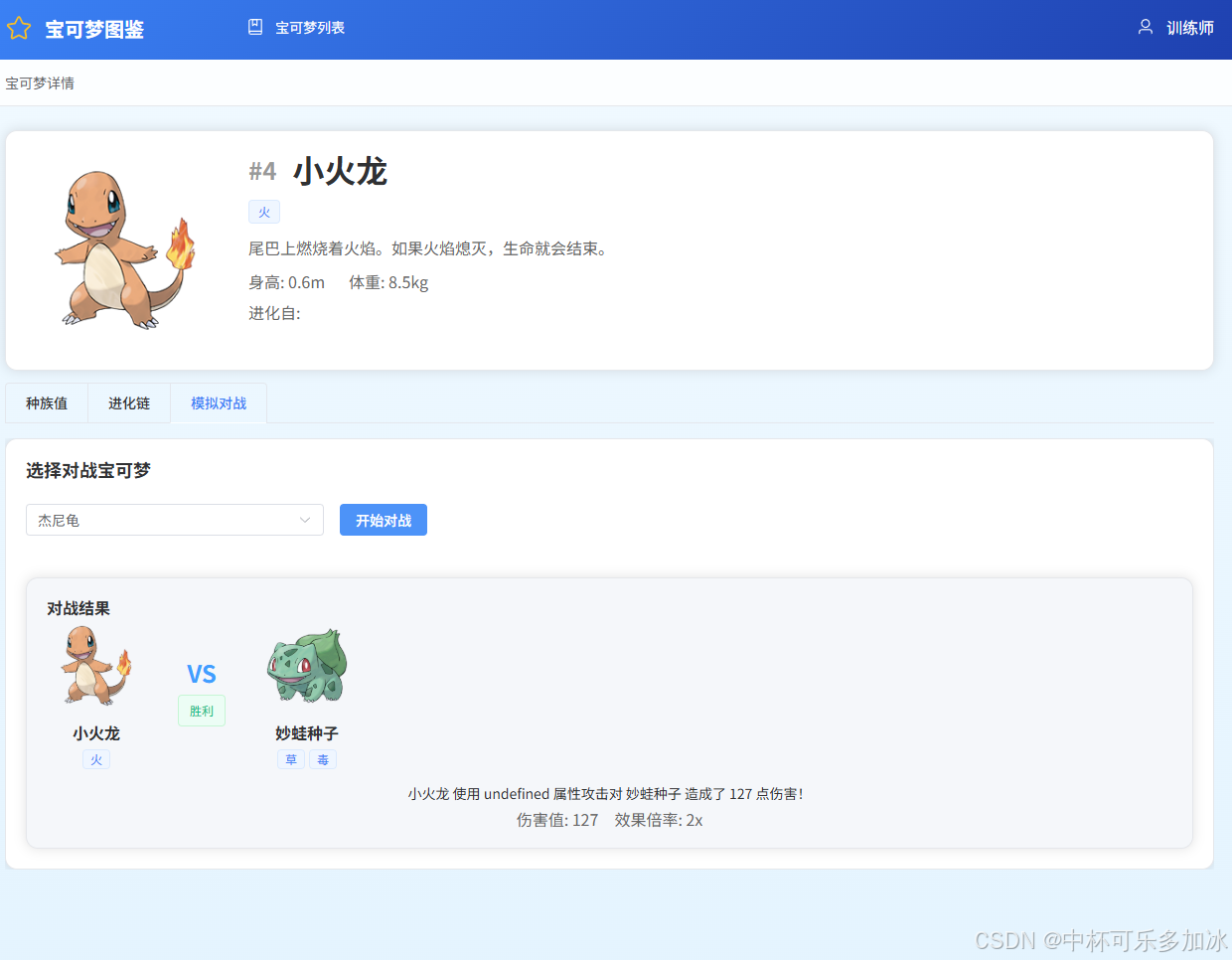
Task: Click the 胜利 result tag
Action: click(x=202, y=711)
